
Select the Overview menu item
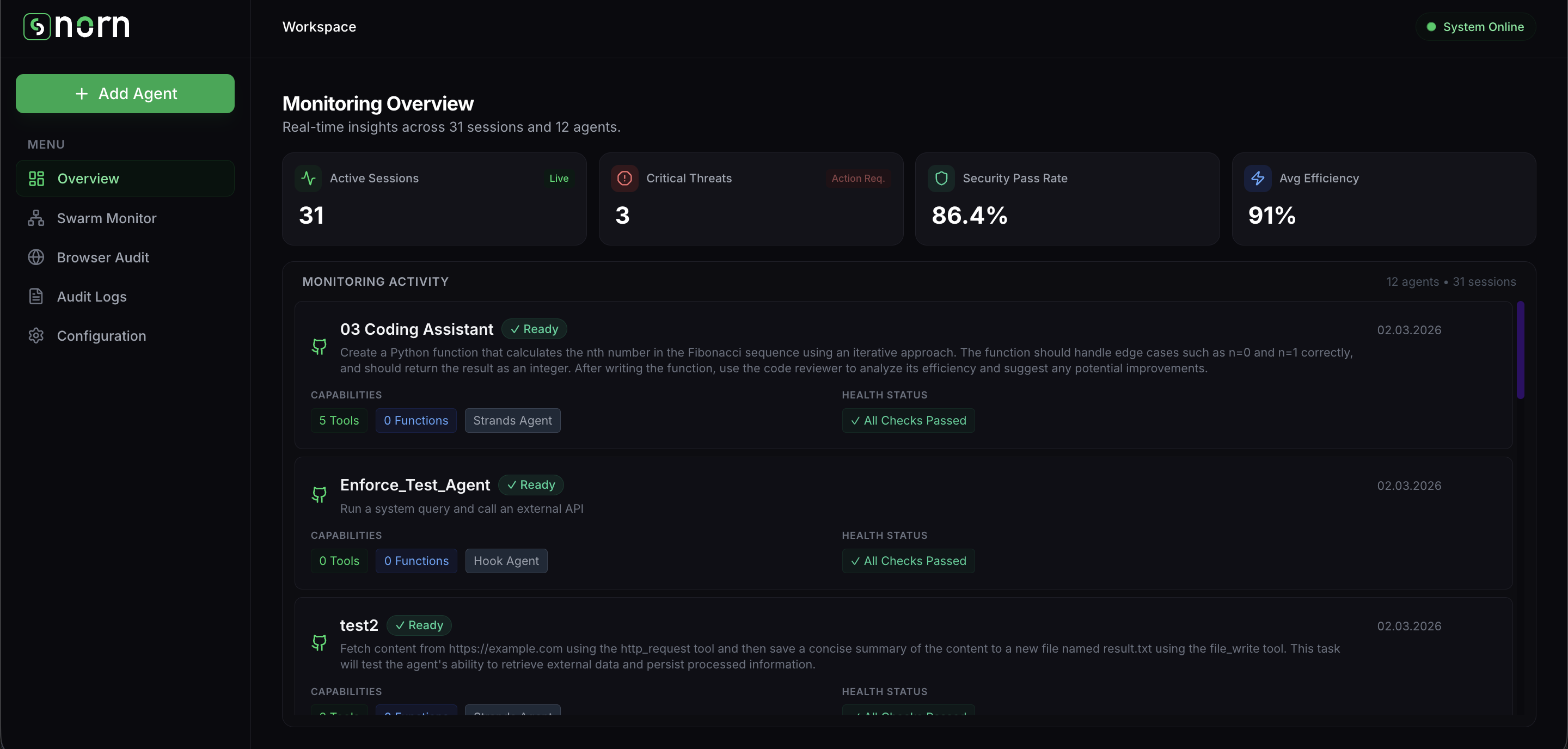[x=88, y=179]
